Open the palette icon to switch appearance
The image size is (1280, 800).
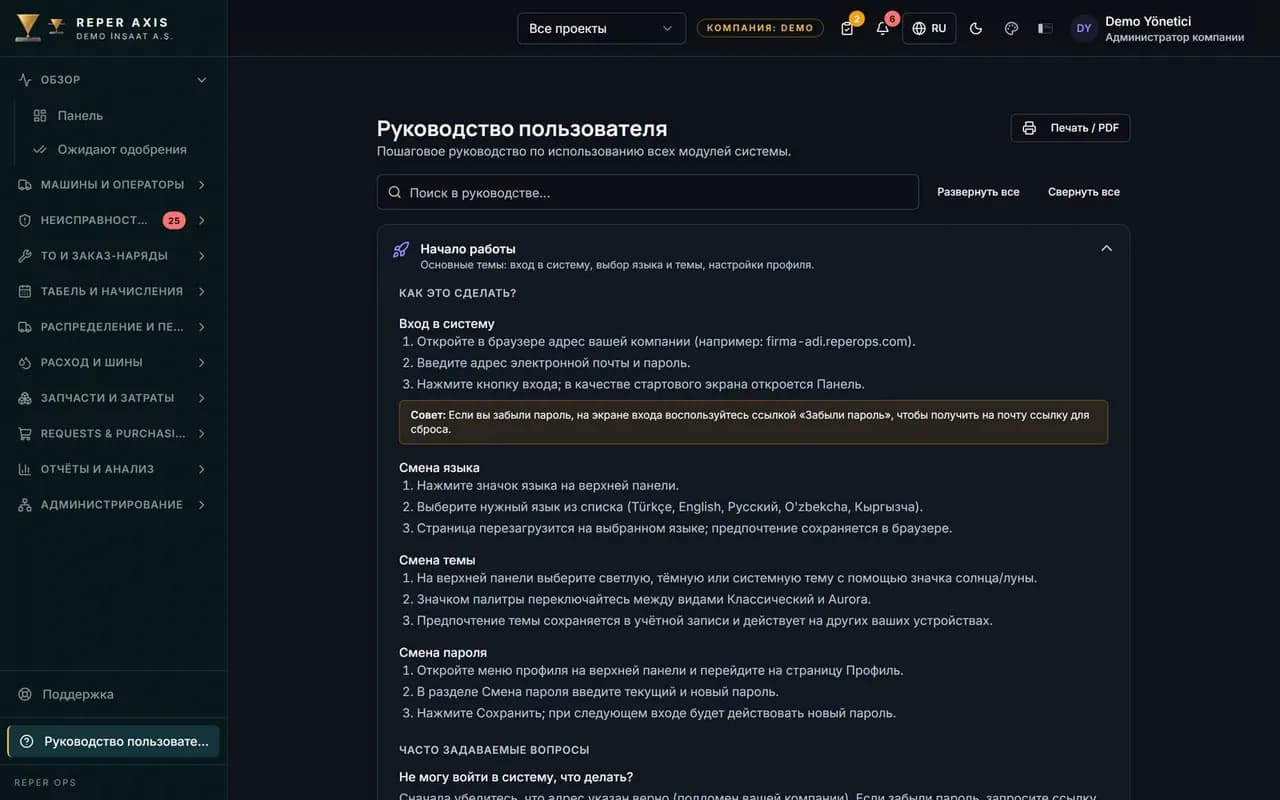click(1011, 28)
